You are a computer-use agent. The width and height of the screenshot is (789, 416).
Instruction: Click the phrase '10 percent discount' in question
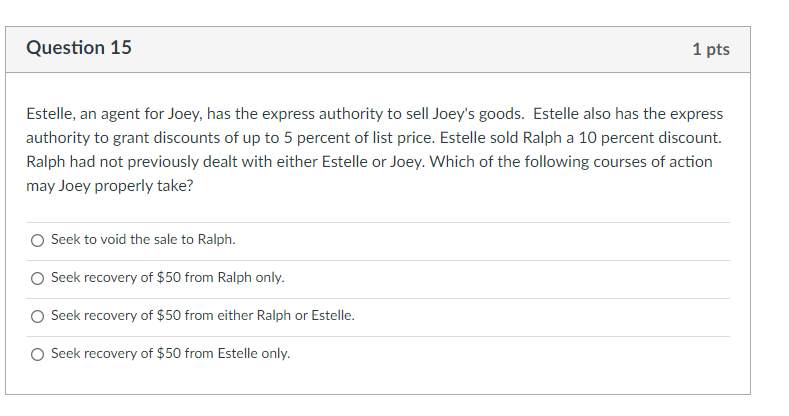click(x=650, y=138)
